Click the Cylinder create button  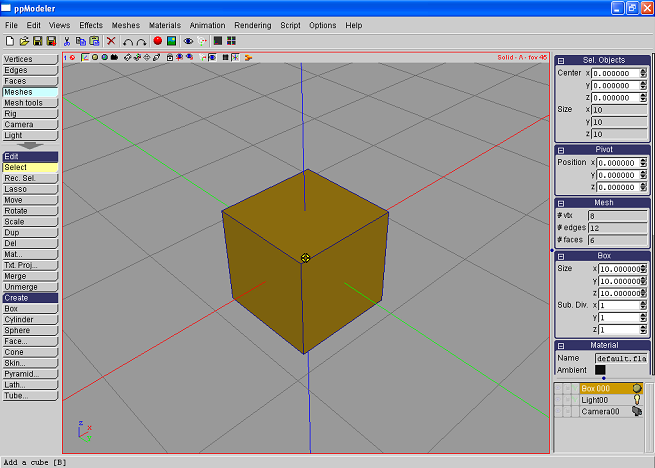(x=30, y=320)
